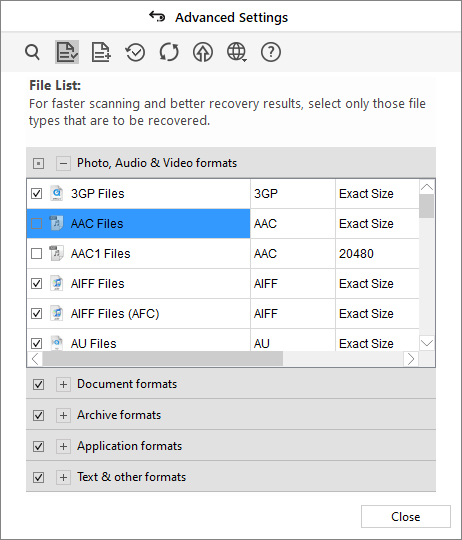Click the AIFF Files (AFC) row icon
462x540 pixels.
pos(57,313)
